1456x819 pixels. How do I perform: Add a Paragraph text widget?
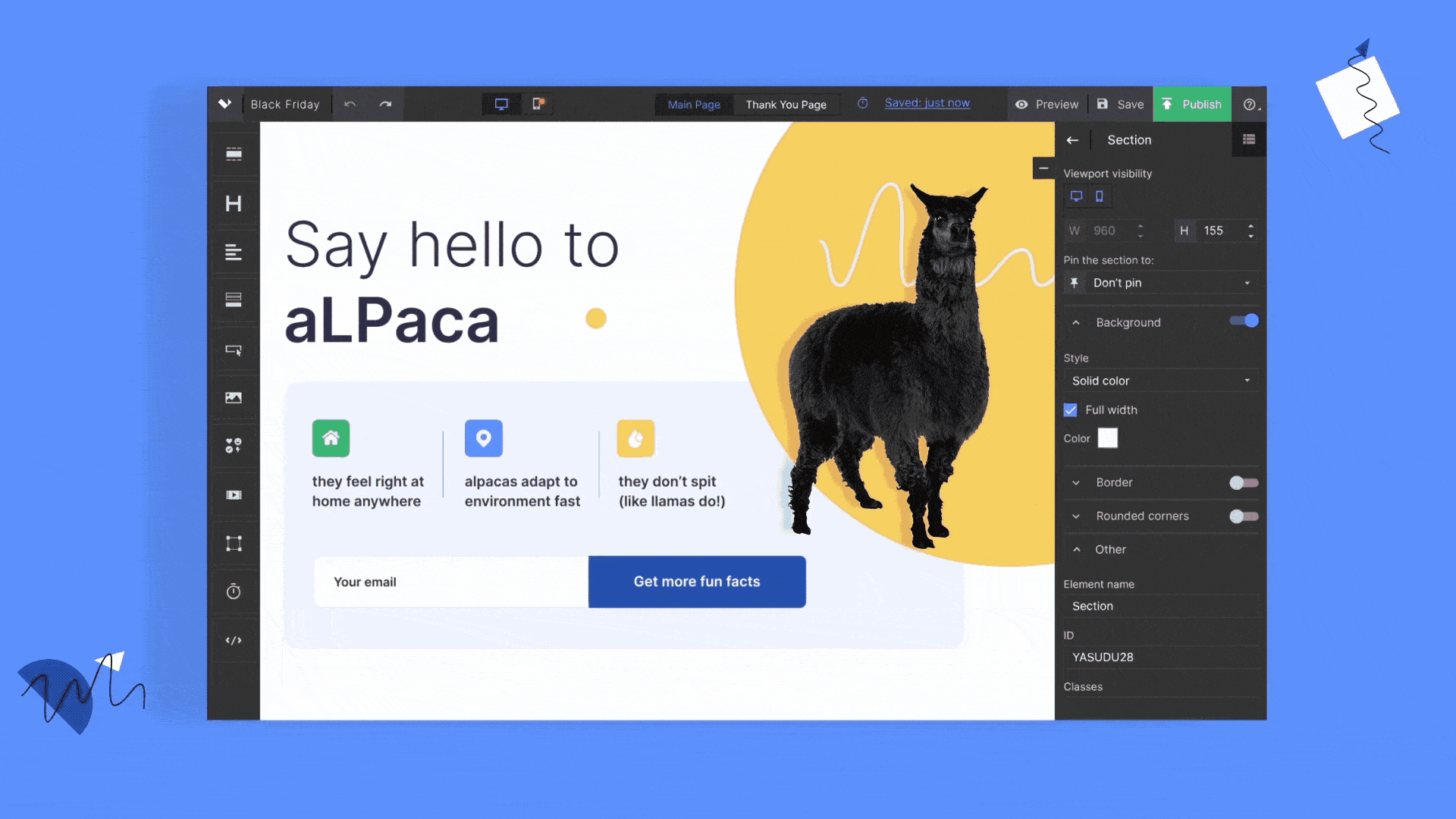[x=234, y=252]
